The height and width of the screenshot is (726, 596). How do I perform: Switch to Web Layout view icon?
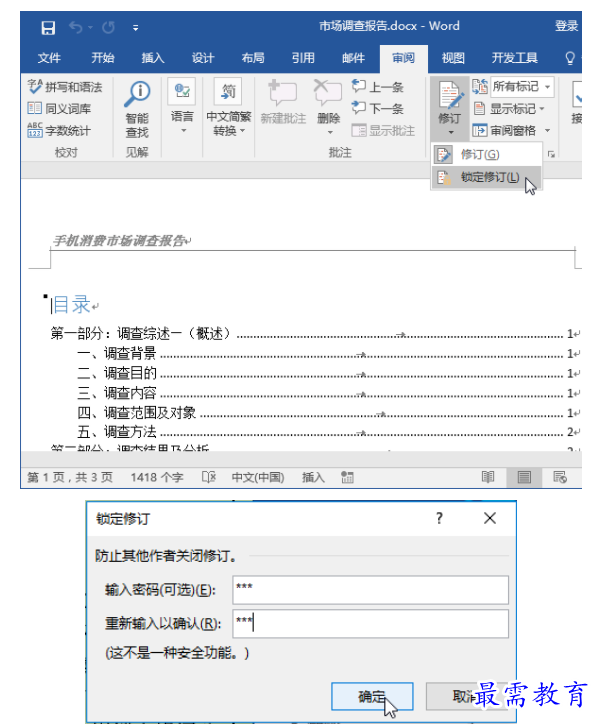[x=560, y=477]
